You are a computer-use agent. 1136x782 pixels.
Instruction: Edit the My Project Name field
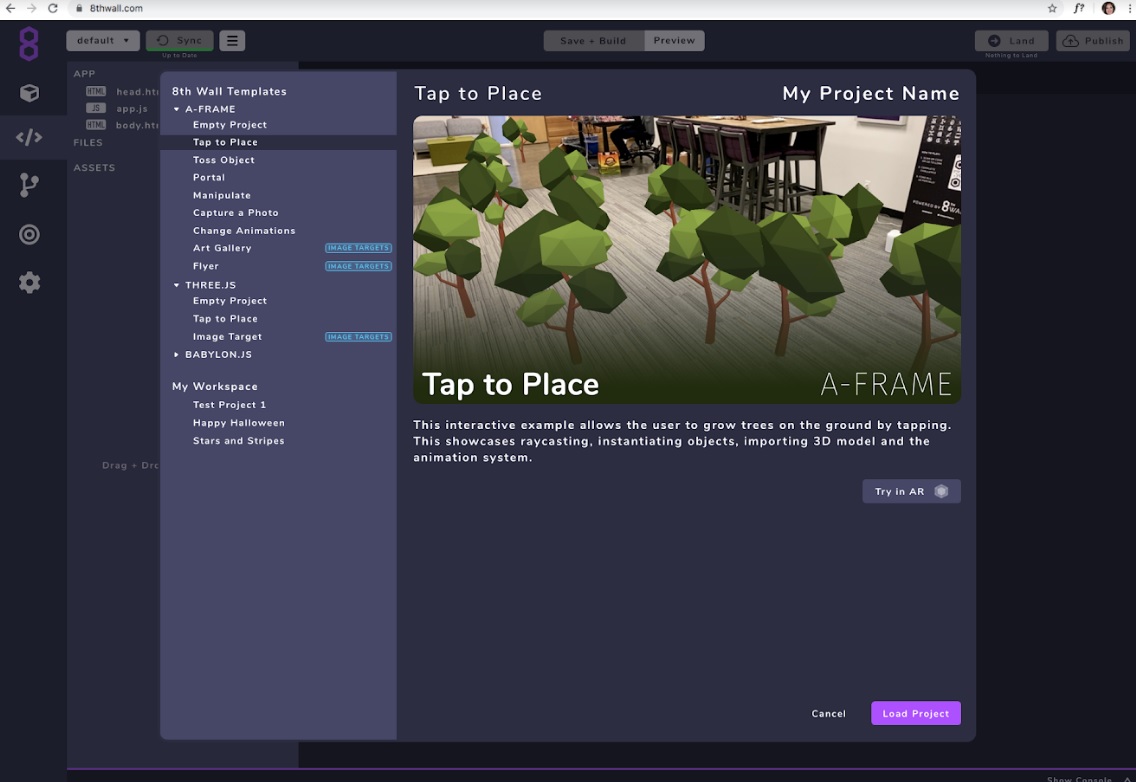point(871,93)
